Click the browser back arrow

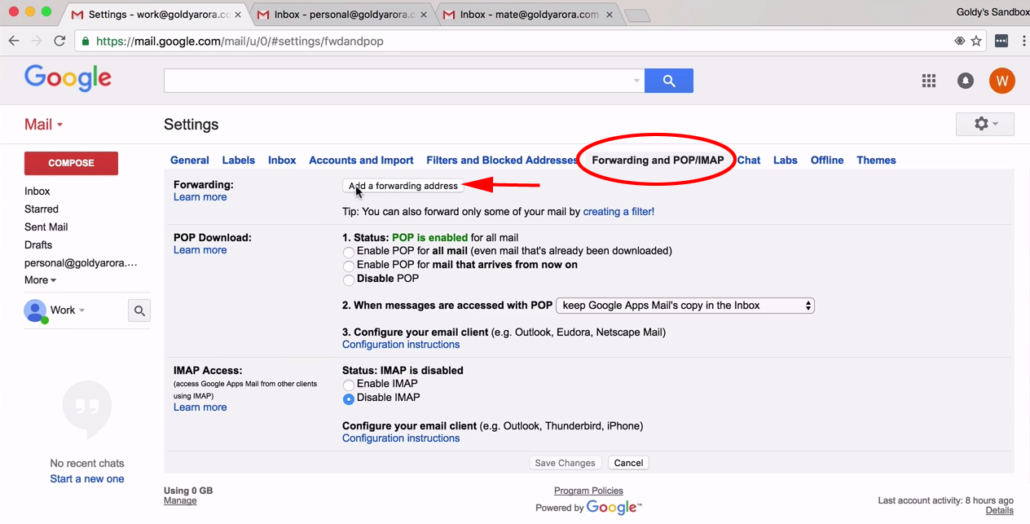(x=14, y=41)
